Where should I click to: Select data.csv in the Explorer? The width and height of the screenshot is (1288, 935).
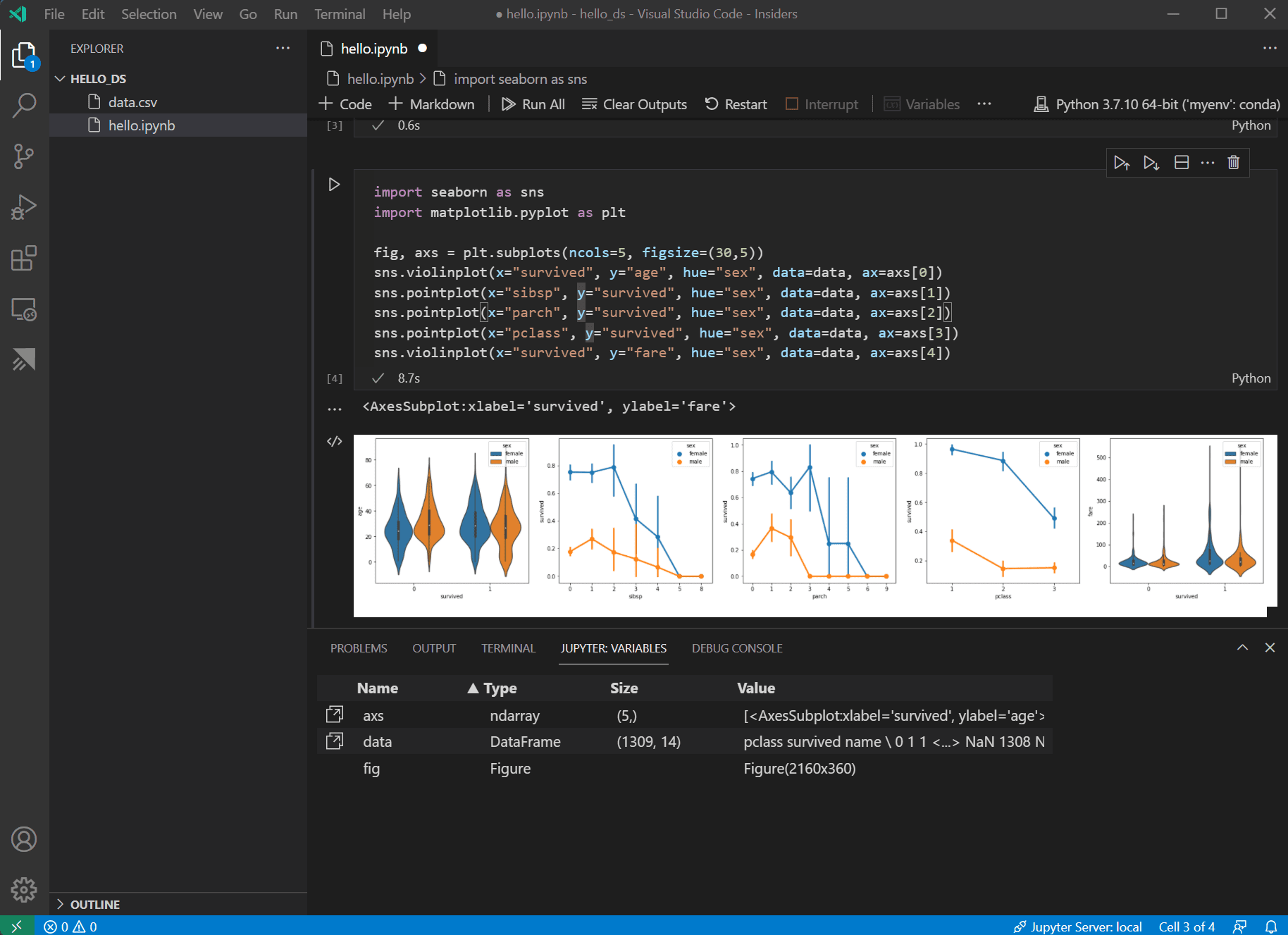pos(131,101)
